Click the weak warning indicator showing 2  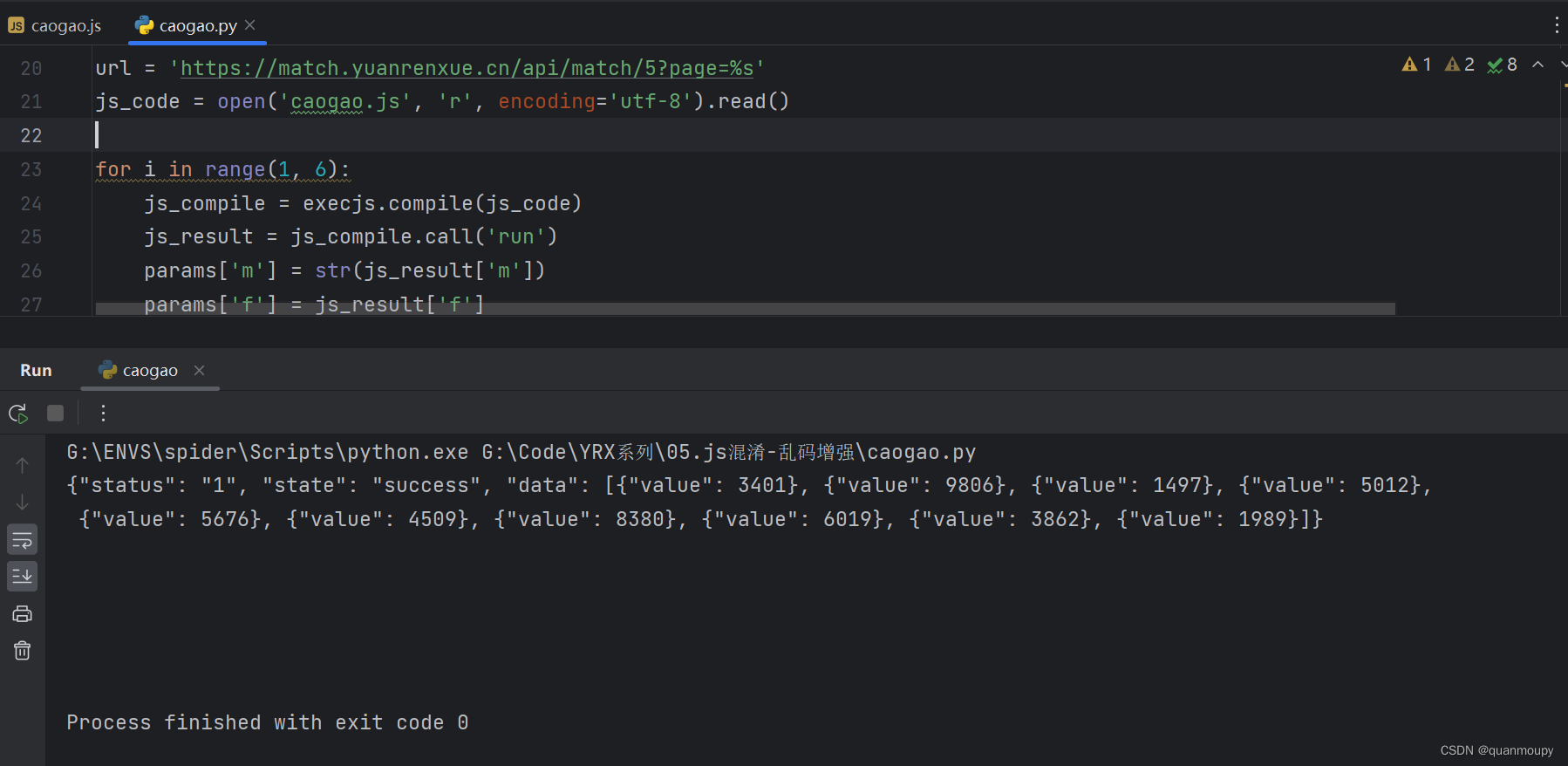pyautogui.click(x=1459, y=65)
